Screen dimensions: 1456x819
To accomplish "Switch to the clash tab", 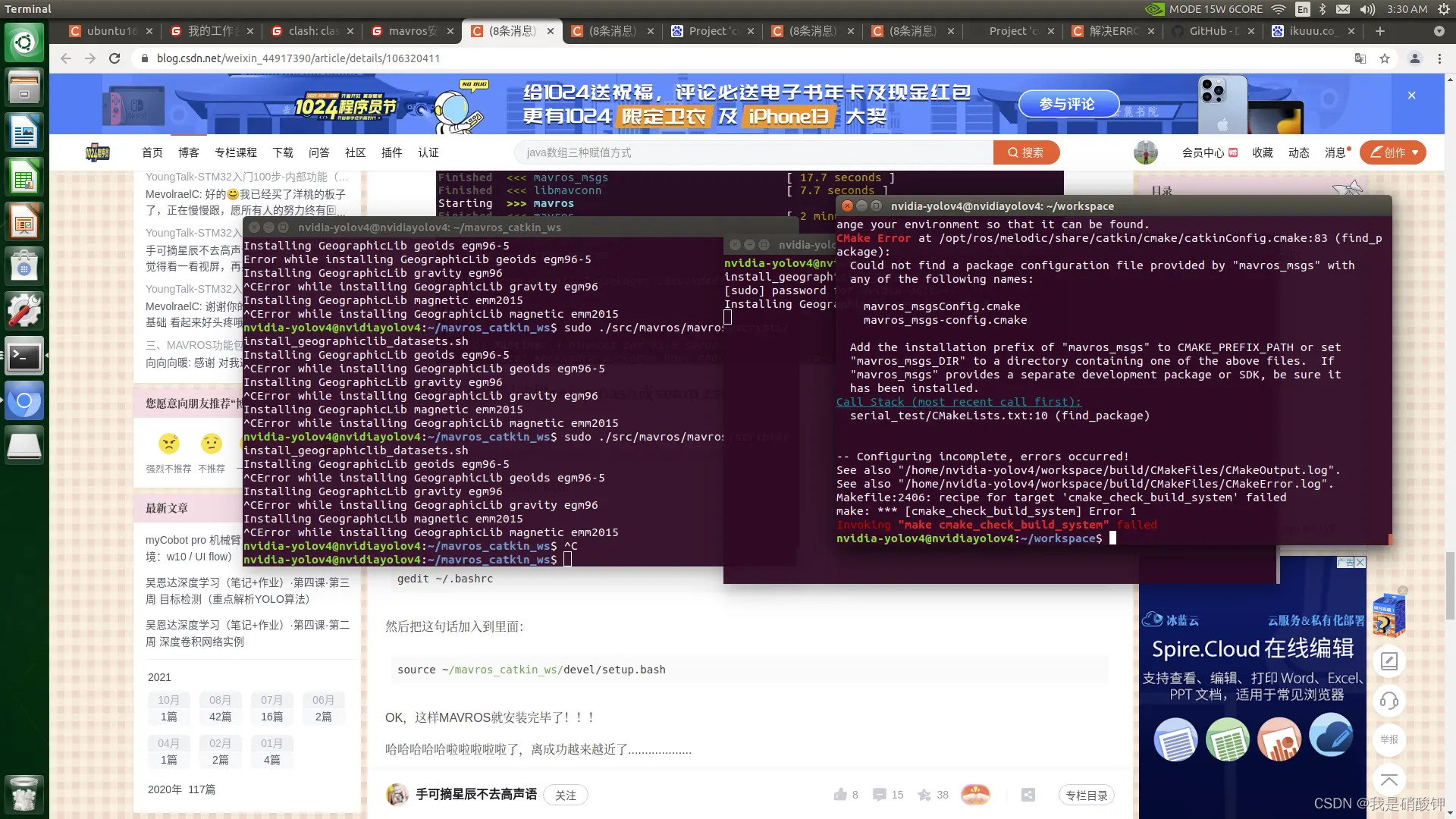I will point(311,31).
